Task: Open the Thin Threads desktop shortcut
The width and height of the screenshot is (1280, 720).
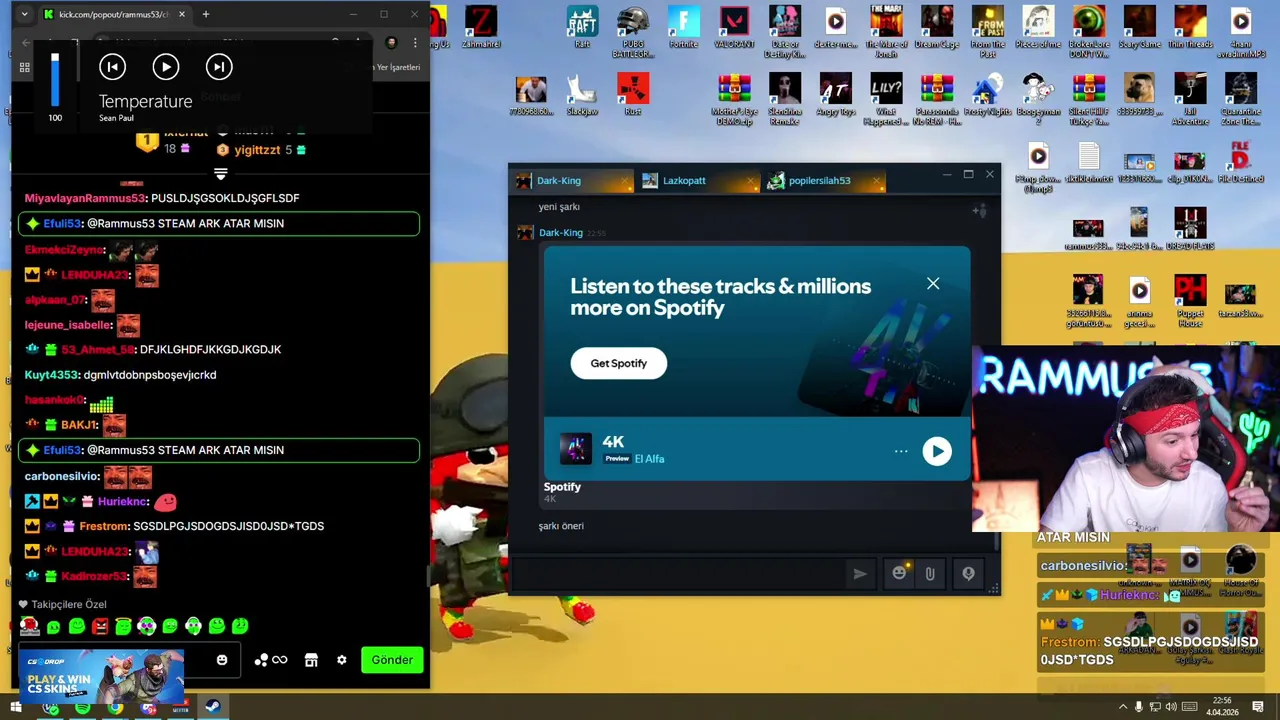Action: (1190, 27)
